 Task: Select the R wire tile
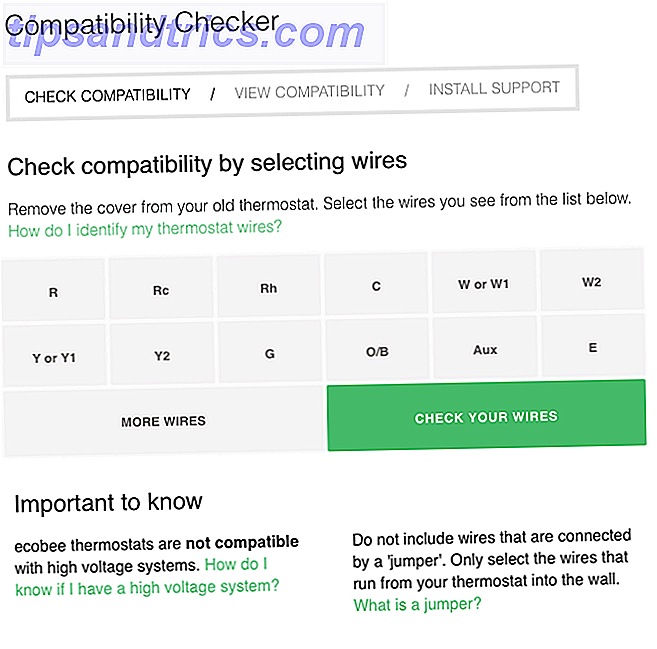coord(53,291)
